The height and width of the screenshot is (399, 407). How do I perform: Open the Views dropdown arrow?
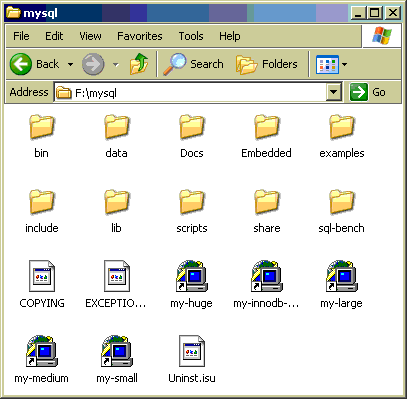click(x=345, y=64)
